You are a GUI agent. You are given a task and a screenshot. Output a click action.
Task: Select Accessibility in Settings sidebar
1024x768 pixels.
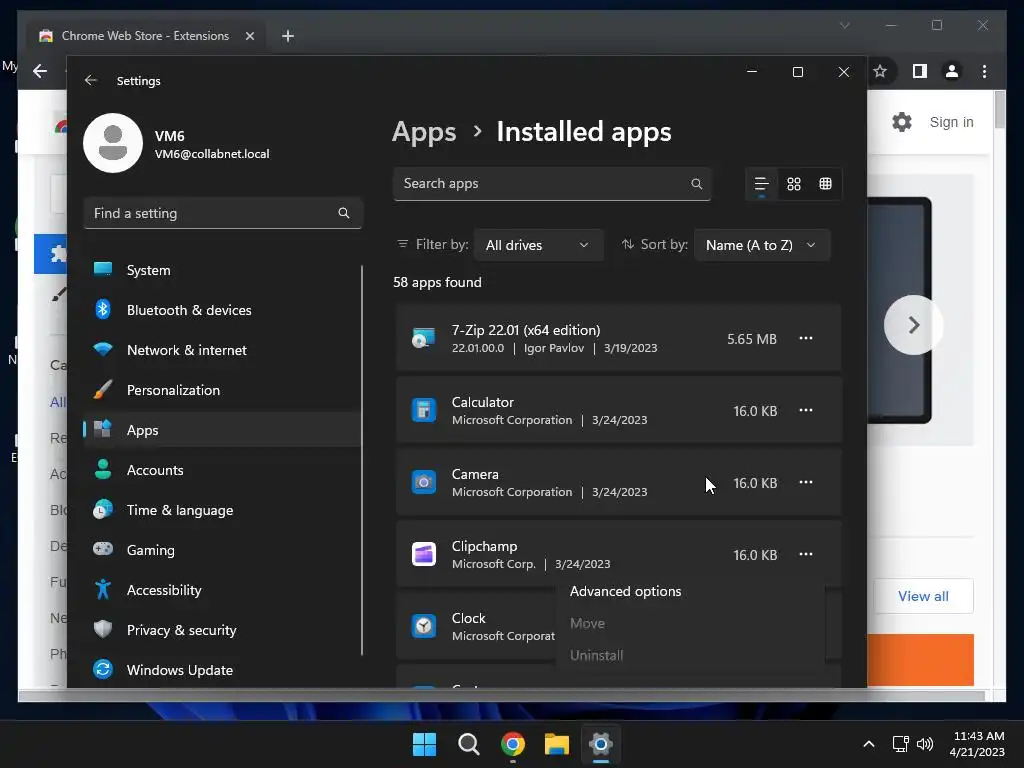(x=222, y=590)
